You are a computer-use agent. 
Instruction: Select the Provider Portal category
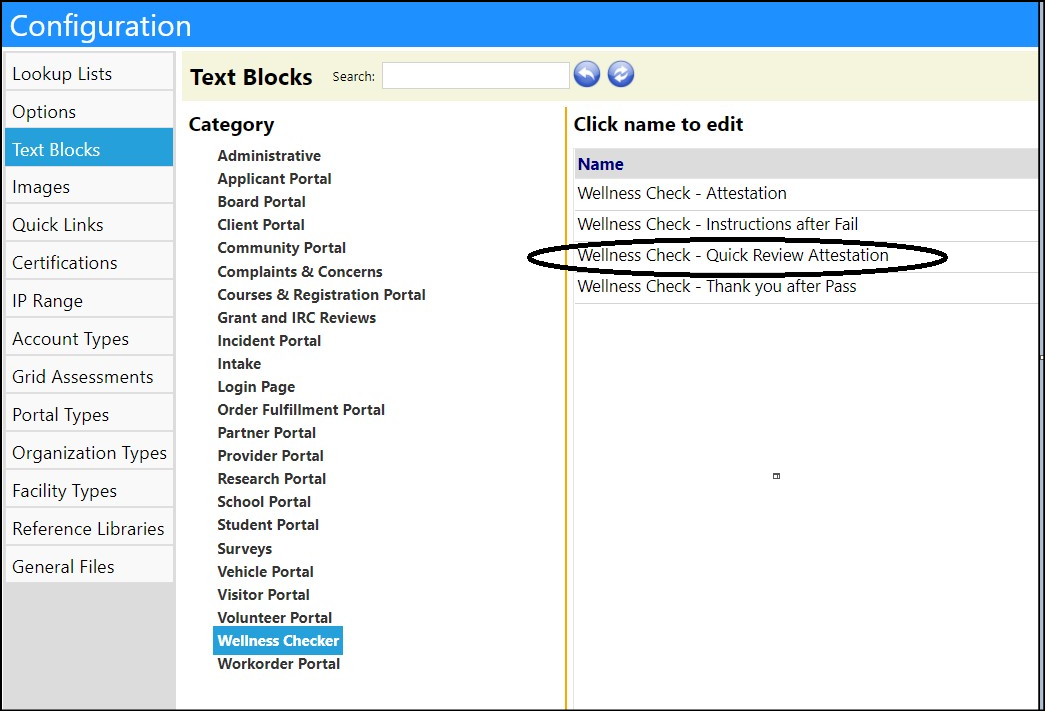tap(270, 455)
